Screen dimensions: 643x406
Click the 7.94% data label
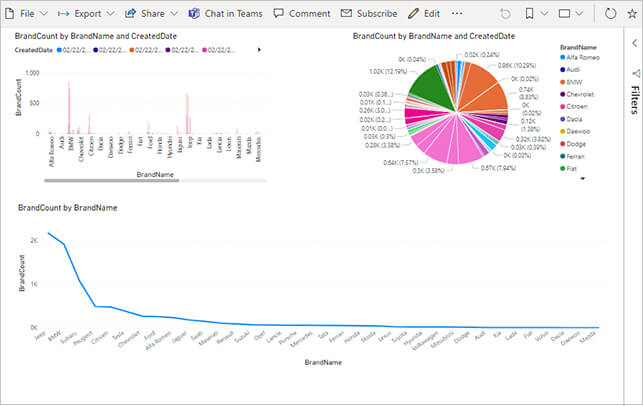click(498, 168)
